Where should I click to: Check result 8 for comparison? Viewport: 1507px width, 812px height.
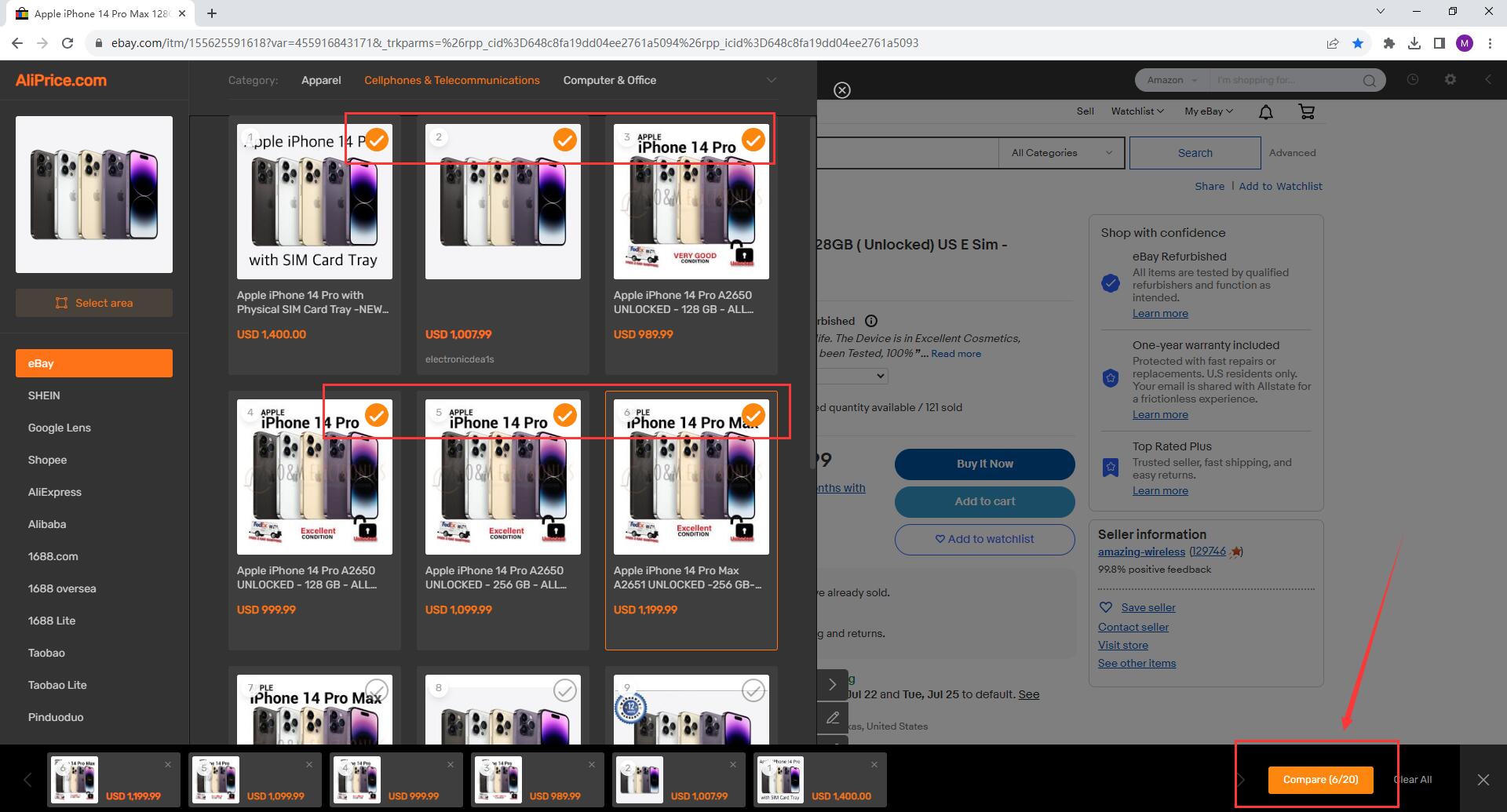(x=565, y=690)
